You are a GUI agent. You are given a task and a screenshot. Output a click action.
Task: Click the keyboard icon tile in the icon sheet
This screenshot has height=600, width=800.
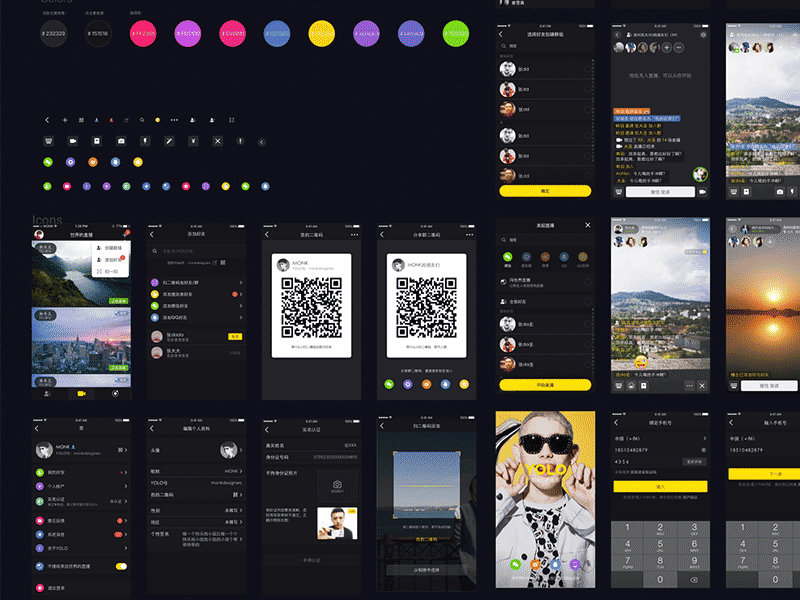pos(48,141)
